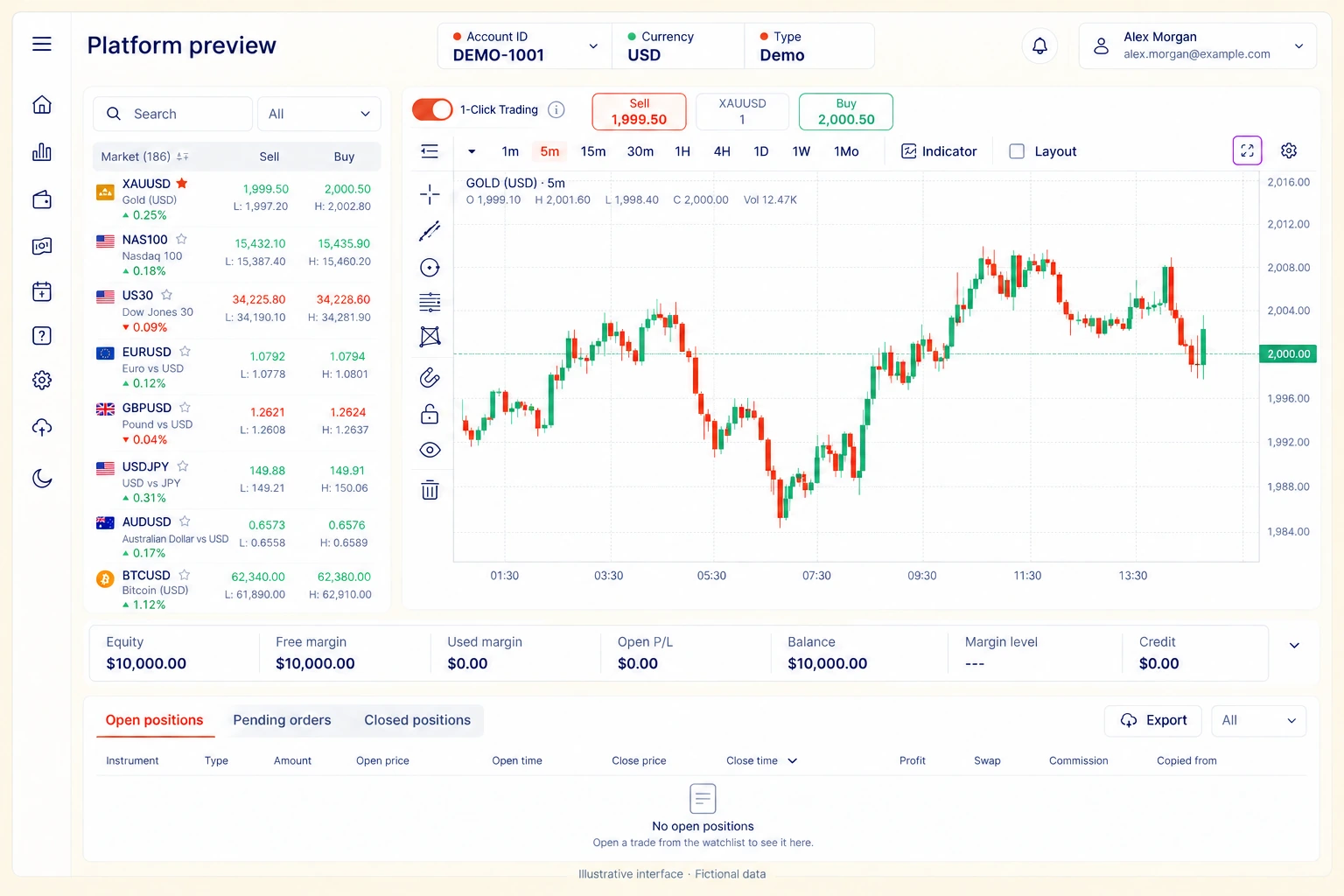
Task: Toggle chart drawings visibility eye icon
Action: 430,450
